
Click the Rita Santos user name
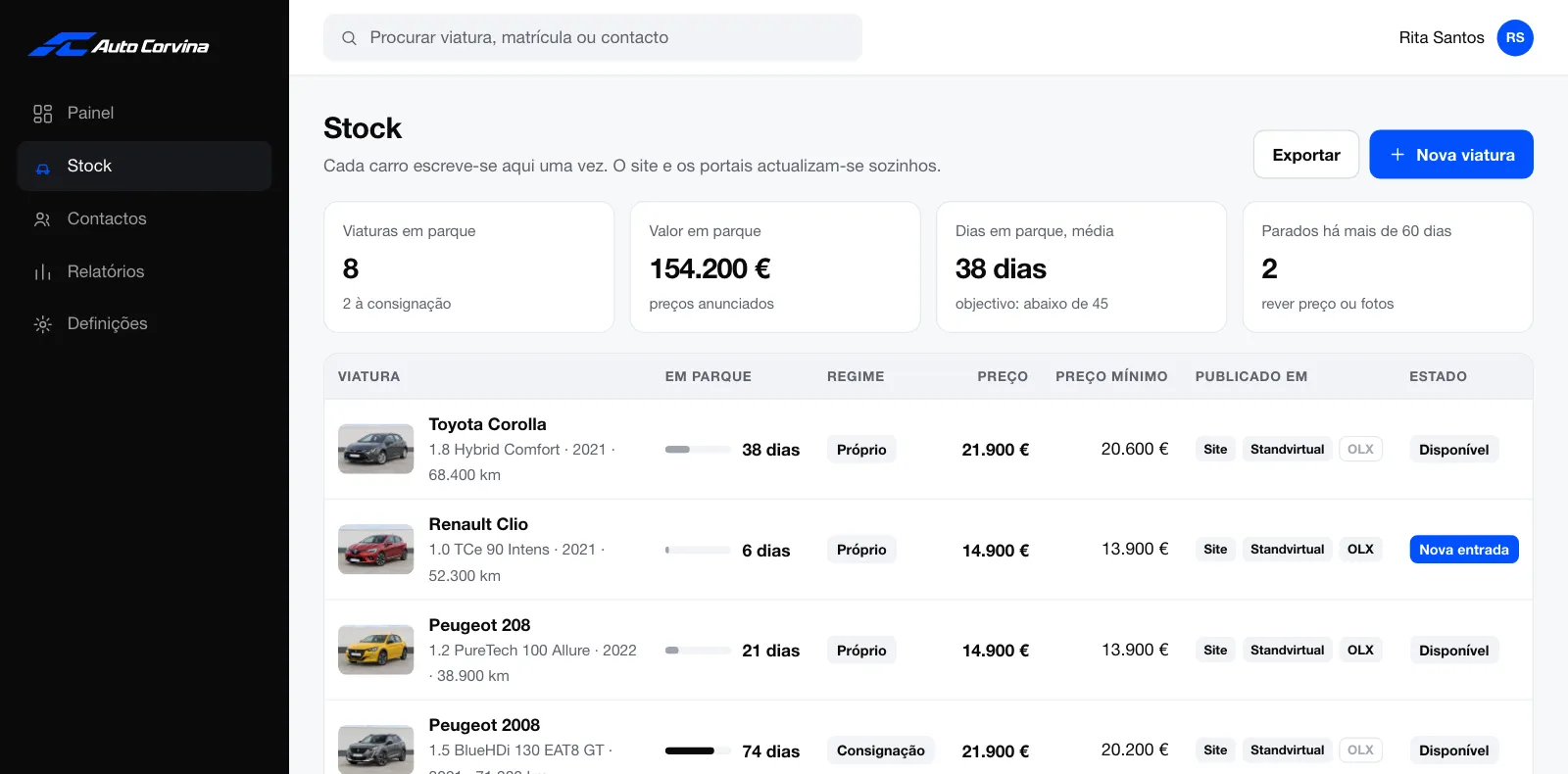click(x=1442, y=38)
